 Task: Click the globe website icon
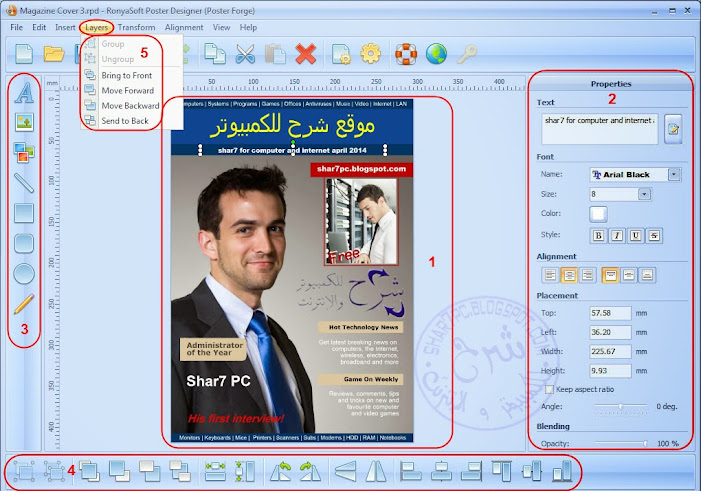coord(436,54)
